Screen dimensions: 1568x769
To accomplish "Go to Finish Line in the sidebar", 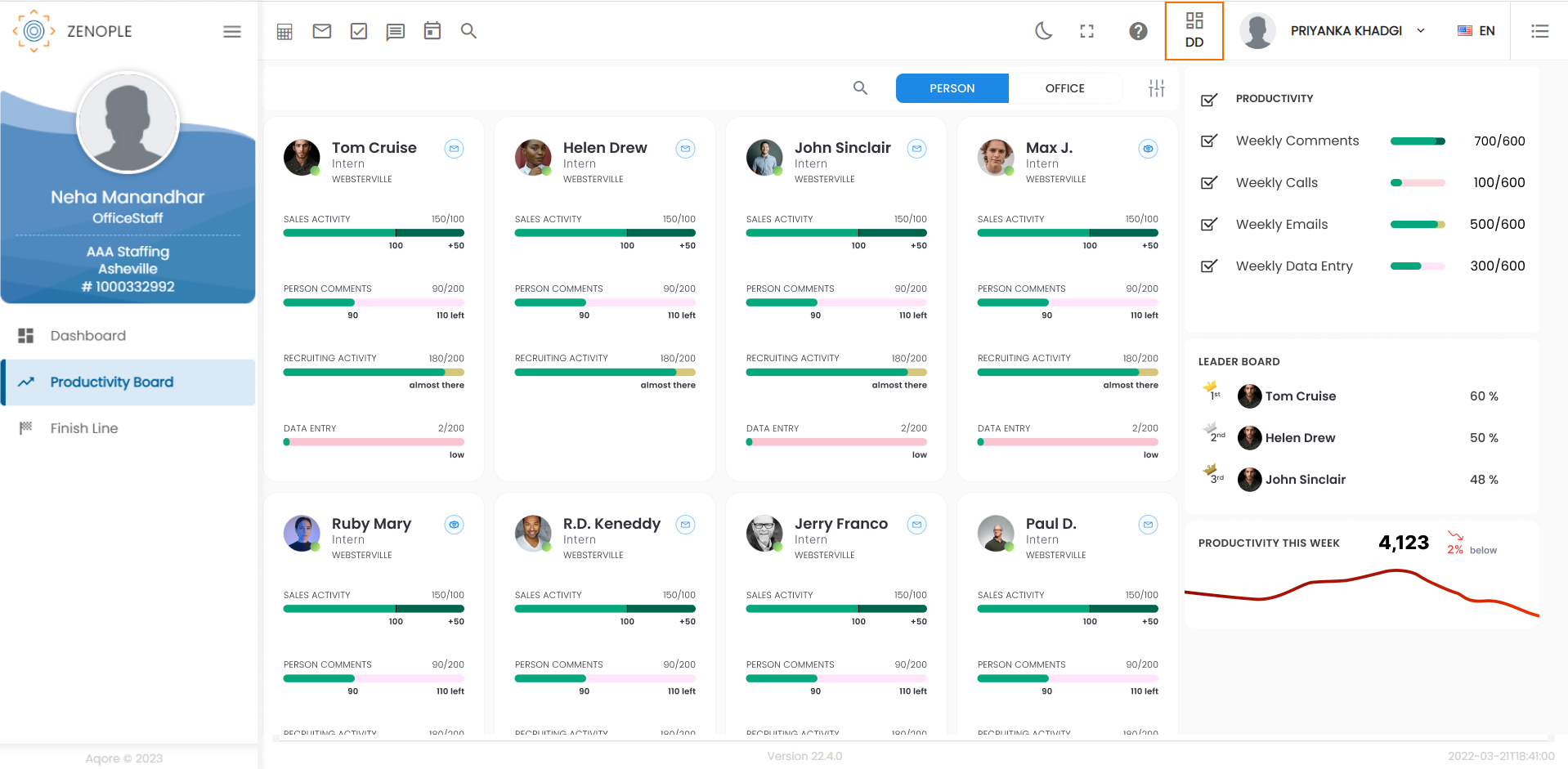I will pyautogui.click(x=83, y=427).
